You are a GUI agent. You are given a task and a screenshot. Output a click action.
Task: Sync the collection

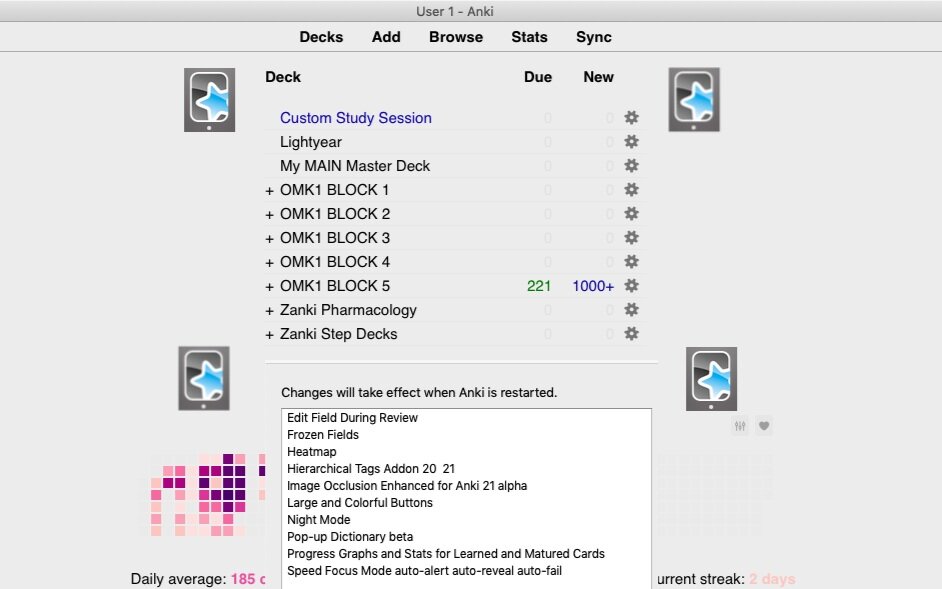click(594, 37)
